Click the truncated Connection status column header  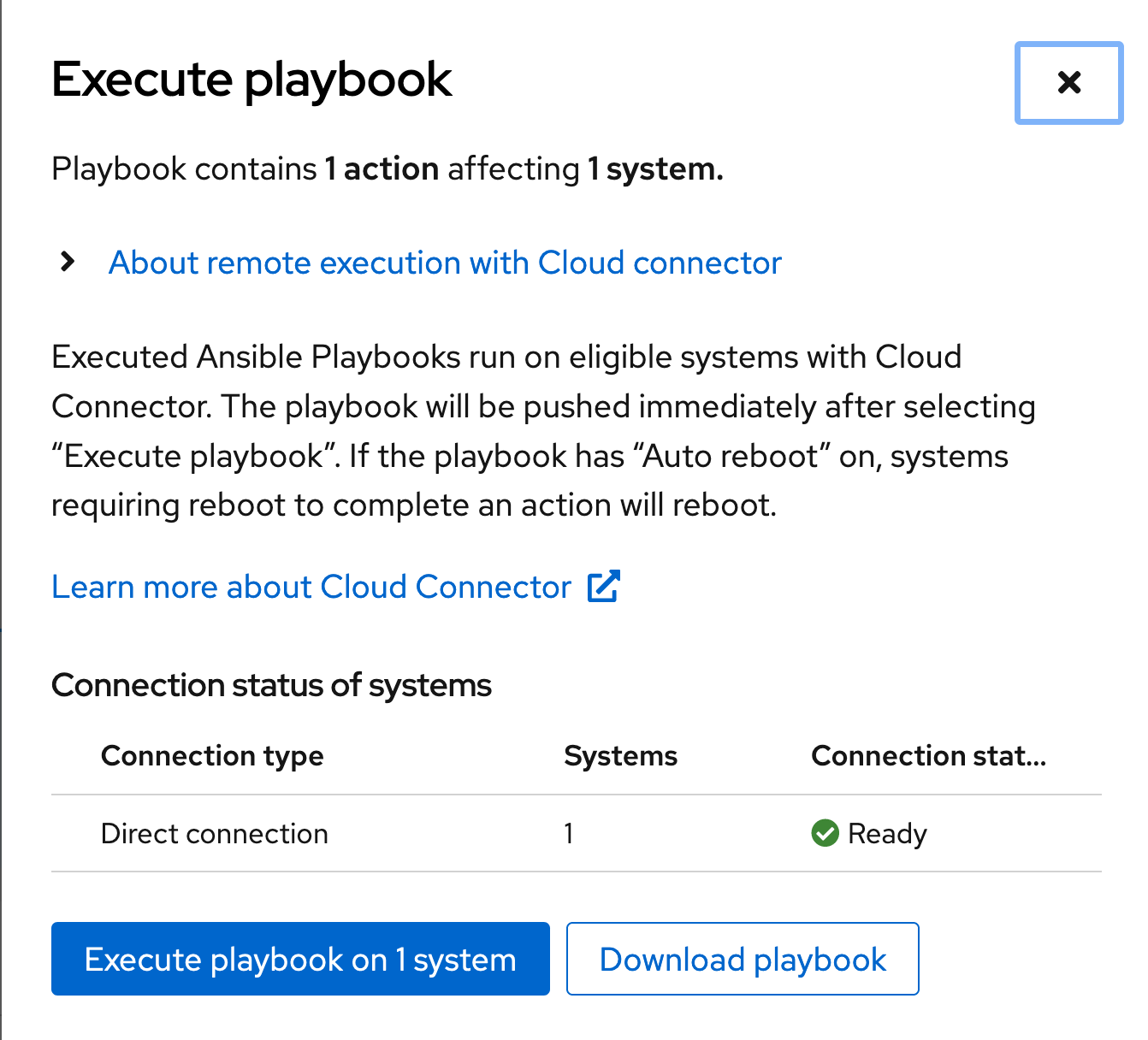click(x=928, y=756)
